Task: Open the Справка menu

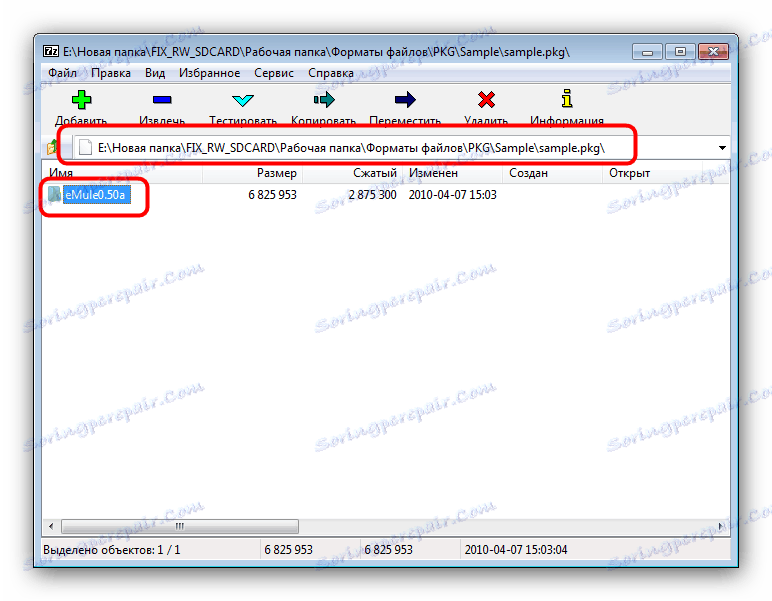Action: tap(331, 73)
